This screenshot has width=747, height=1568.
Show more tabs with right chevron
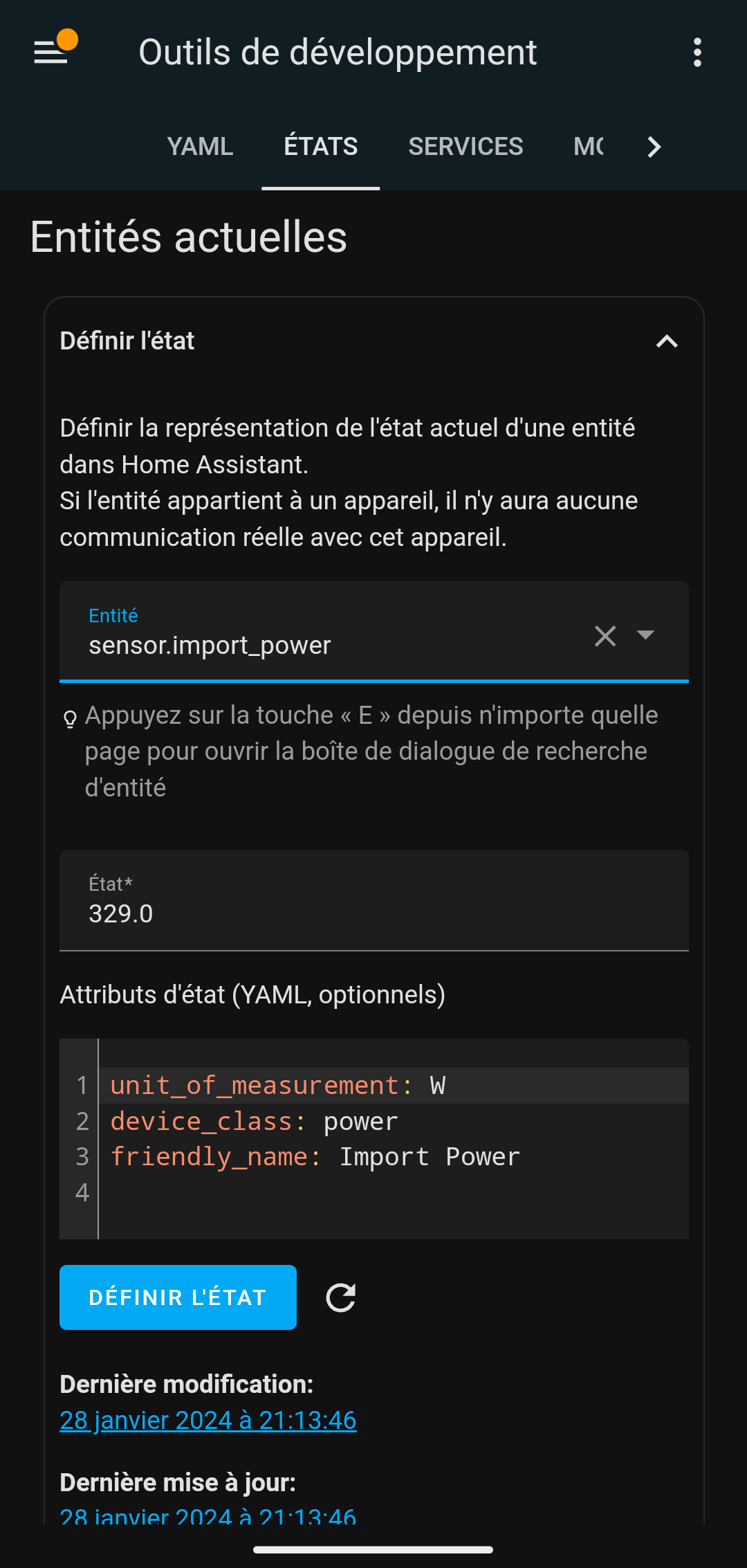click(x=654, y=147)
